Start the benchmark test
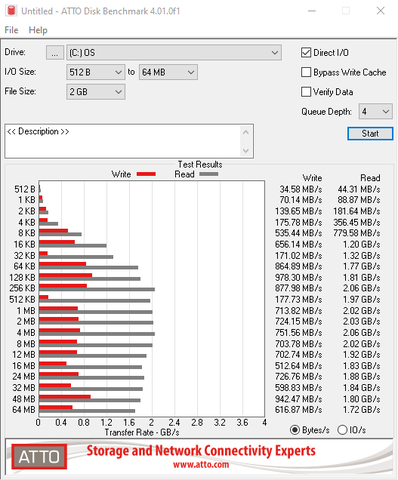The width and height of the screenshot is (398, 480). tap(370, 134)
